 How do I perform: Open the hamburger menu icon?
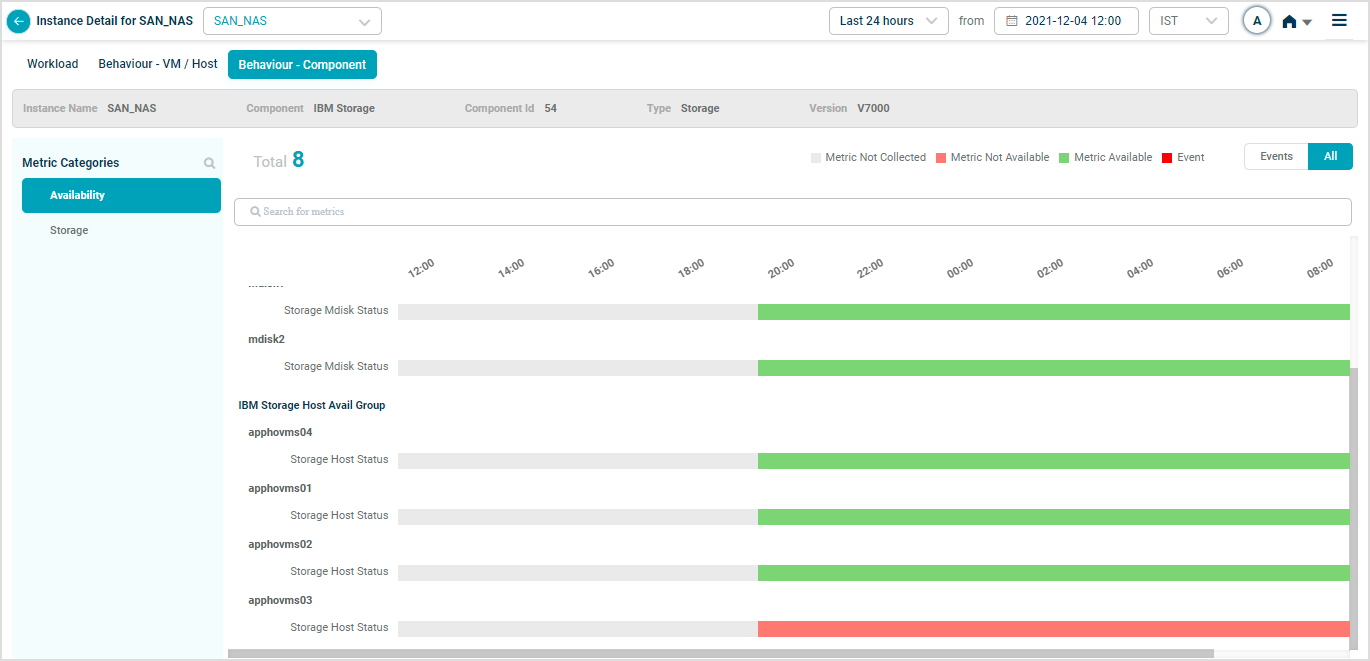tap(1339, 20)
